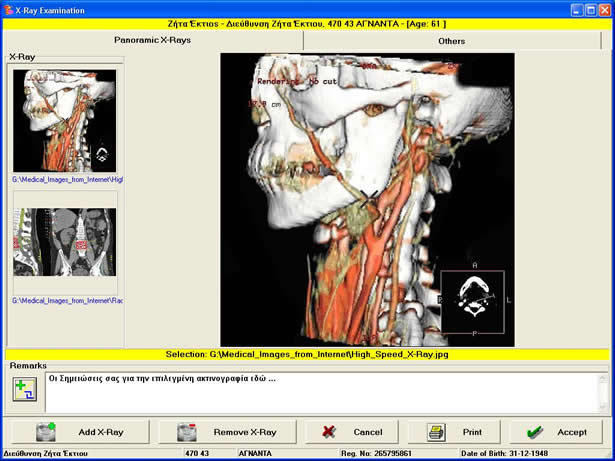This screenshot has height=461, width=615.
Task: Click the add remark note icon
Action: click(x=24, y=391)
